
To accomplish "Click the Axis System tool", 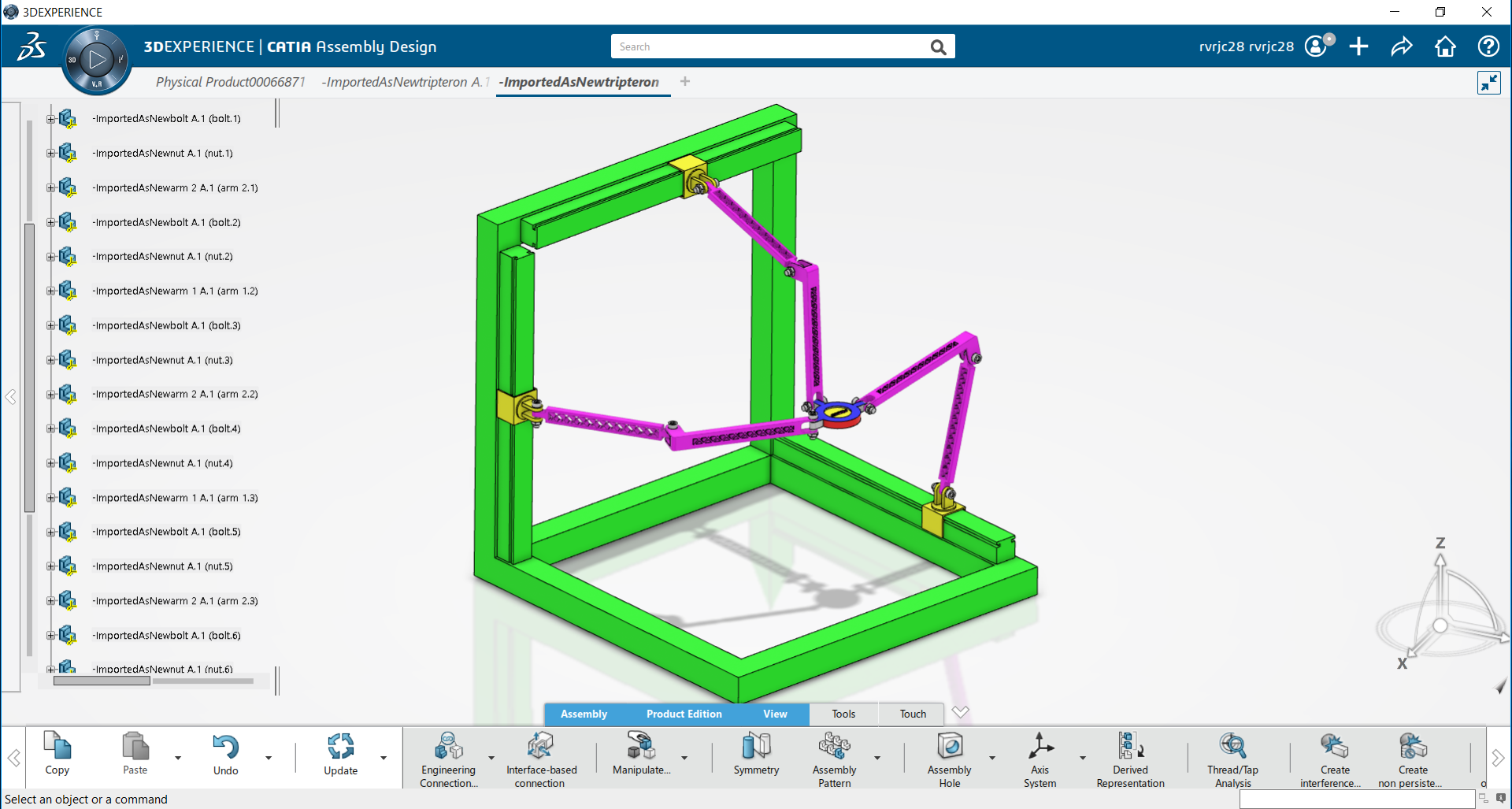I will coord(1040,745).
